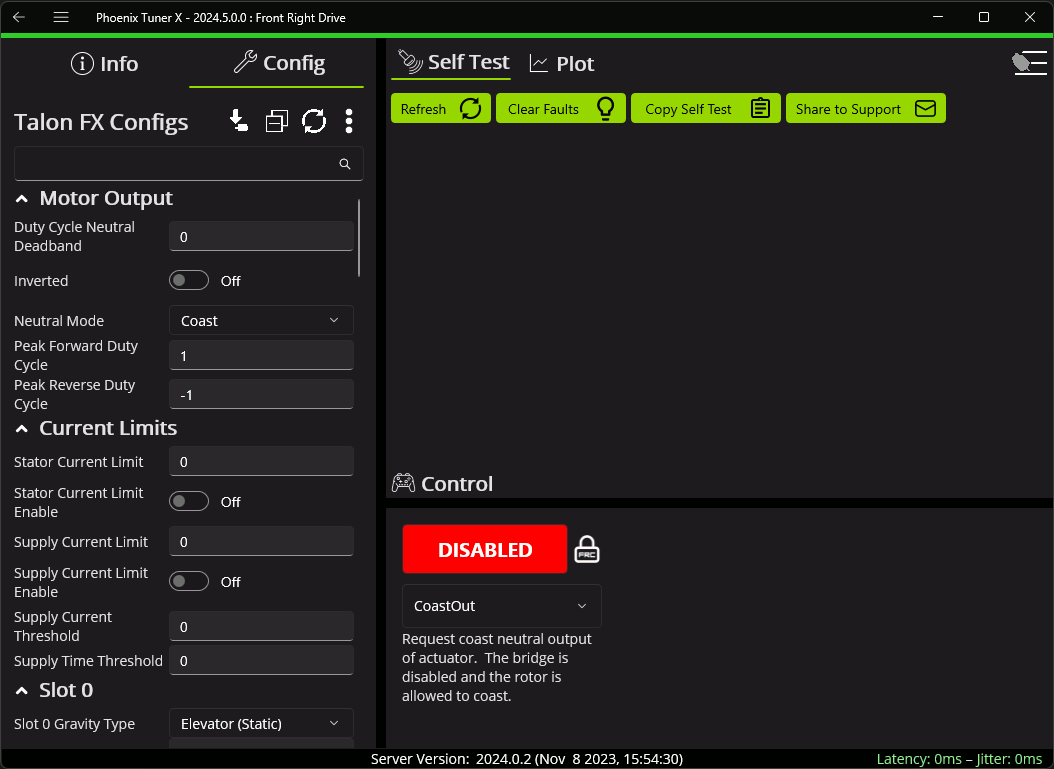The width and height of the screenshot is (1054, 769).
Task: Open the CoastOut control mode dropdown
Action: (x=501, y=606)
